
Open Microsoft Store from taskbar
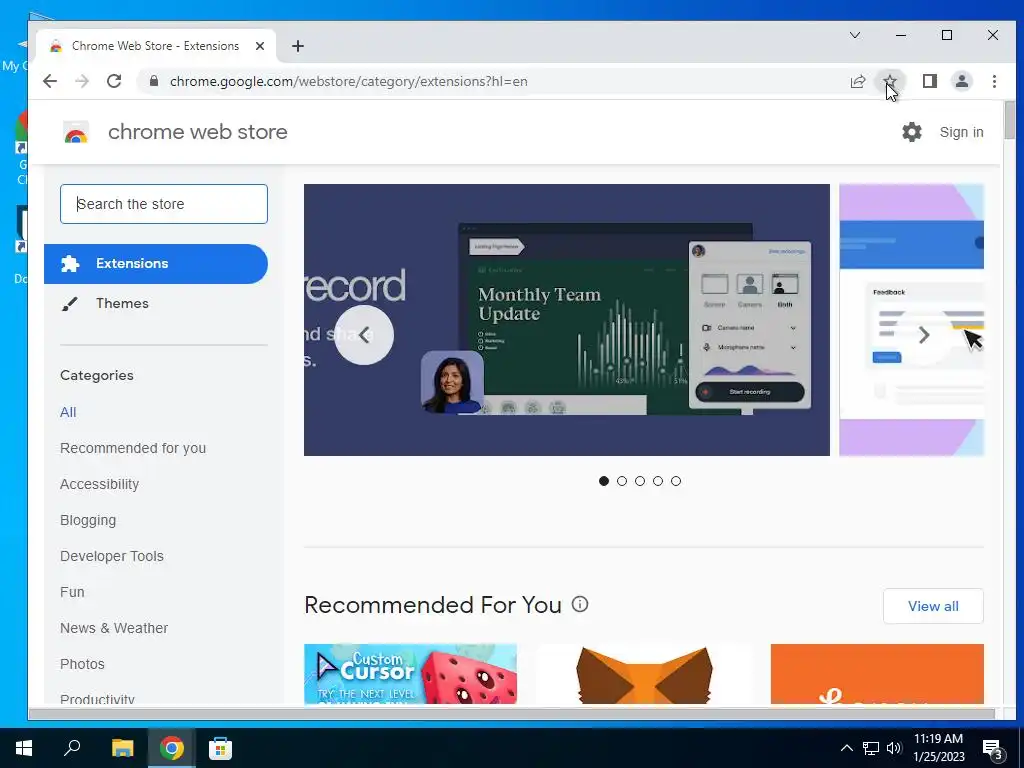220,748
